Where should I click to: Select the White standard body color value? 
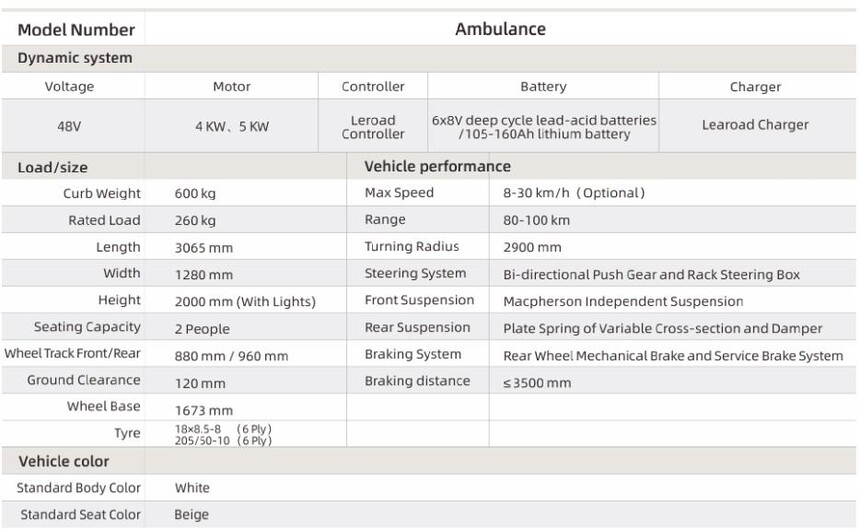[192, 488]
